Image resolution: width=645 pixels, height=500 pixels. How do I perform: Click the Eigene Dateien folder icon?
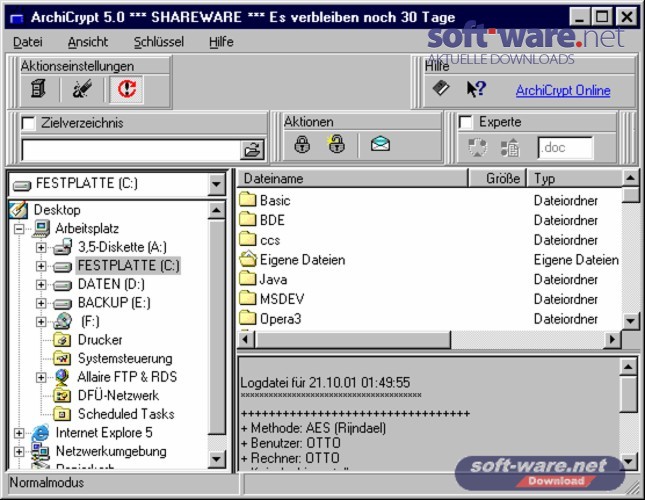248,259
